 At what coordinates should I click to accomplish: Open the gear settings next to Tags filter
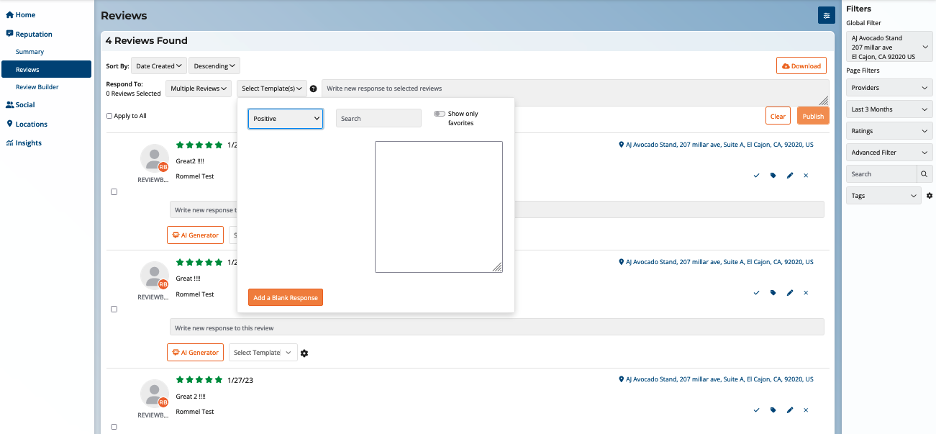click(x=929, y=196)
